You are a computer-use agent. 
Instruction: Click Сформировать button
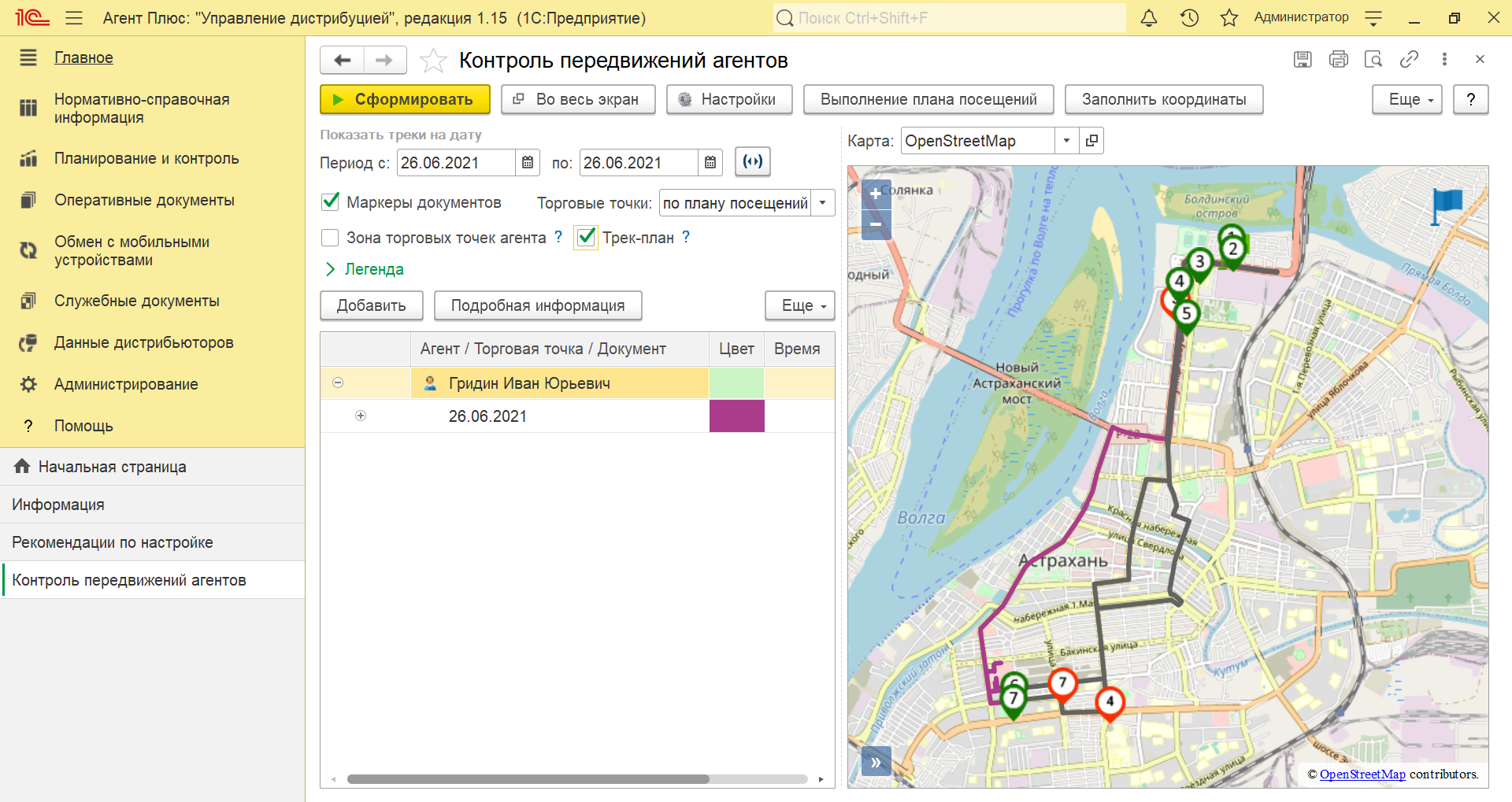[x=405, y=99]
